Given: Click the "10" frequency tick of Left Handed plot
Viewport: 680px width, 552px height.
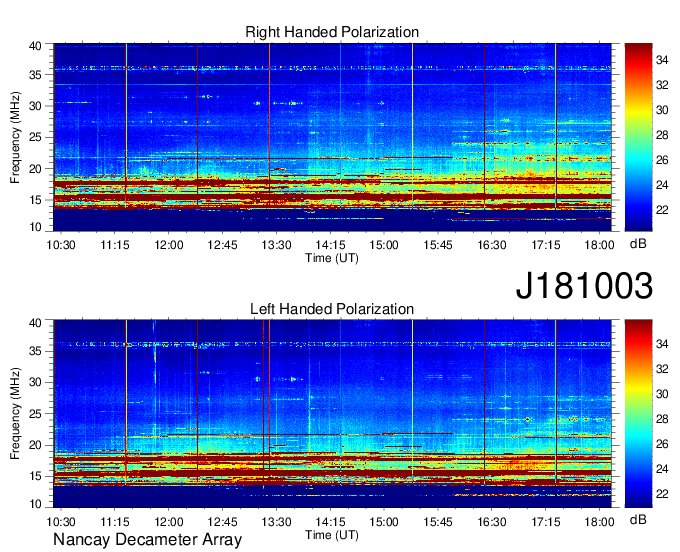Looking at the screenshot, I should (35, 503).
